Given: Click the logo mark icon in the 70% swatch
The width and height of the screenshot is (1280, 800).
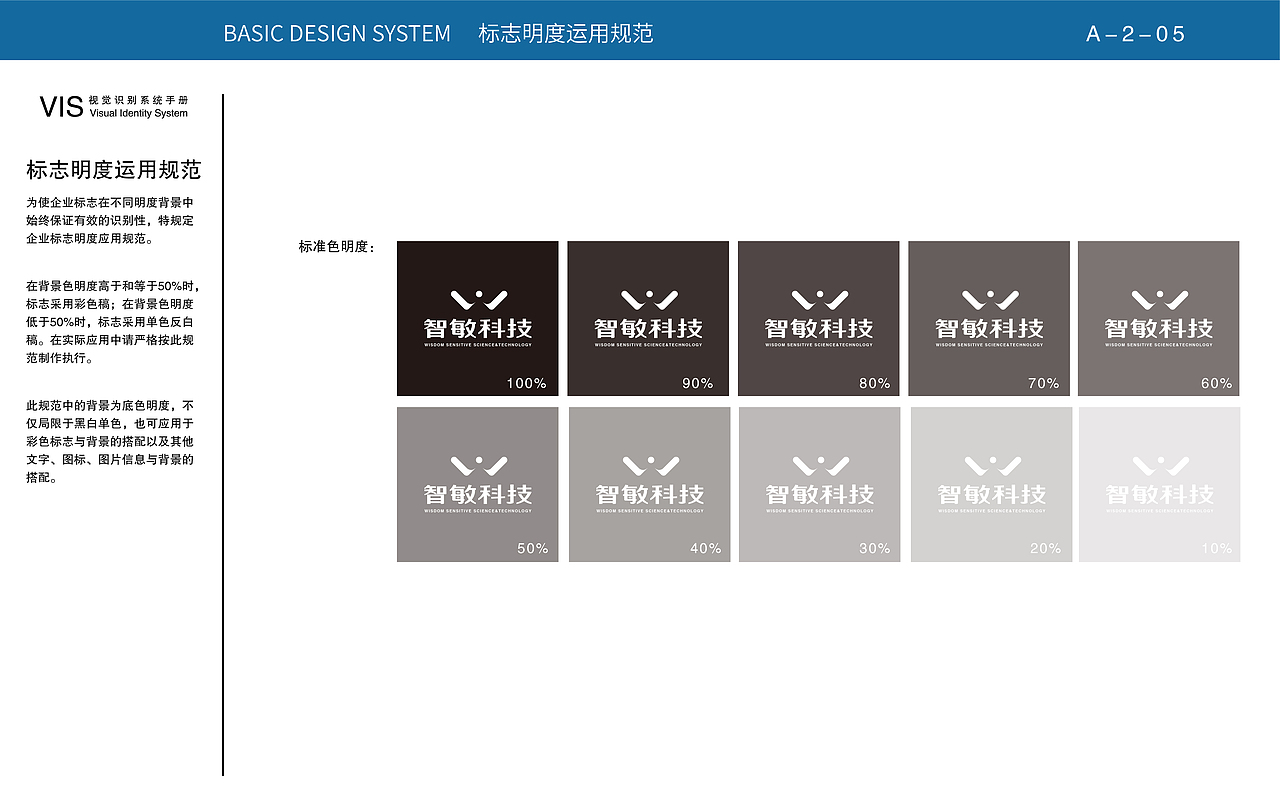Looking at the screenshot, I should click(989, 299).
